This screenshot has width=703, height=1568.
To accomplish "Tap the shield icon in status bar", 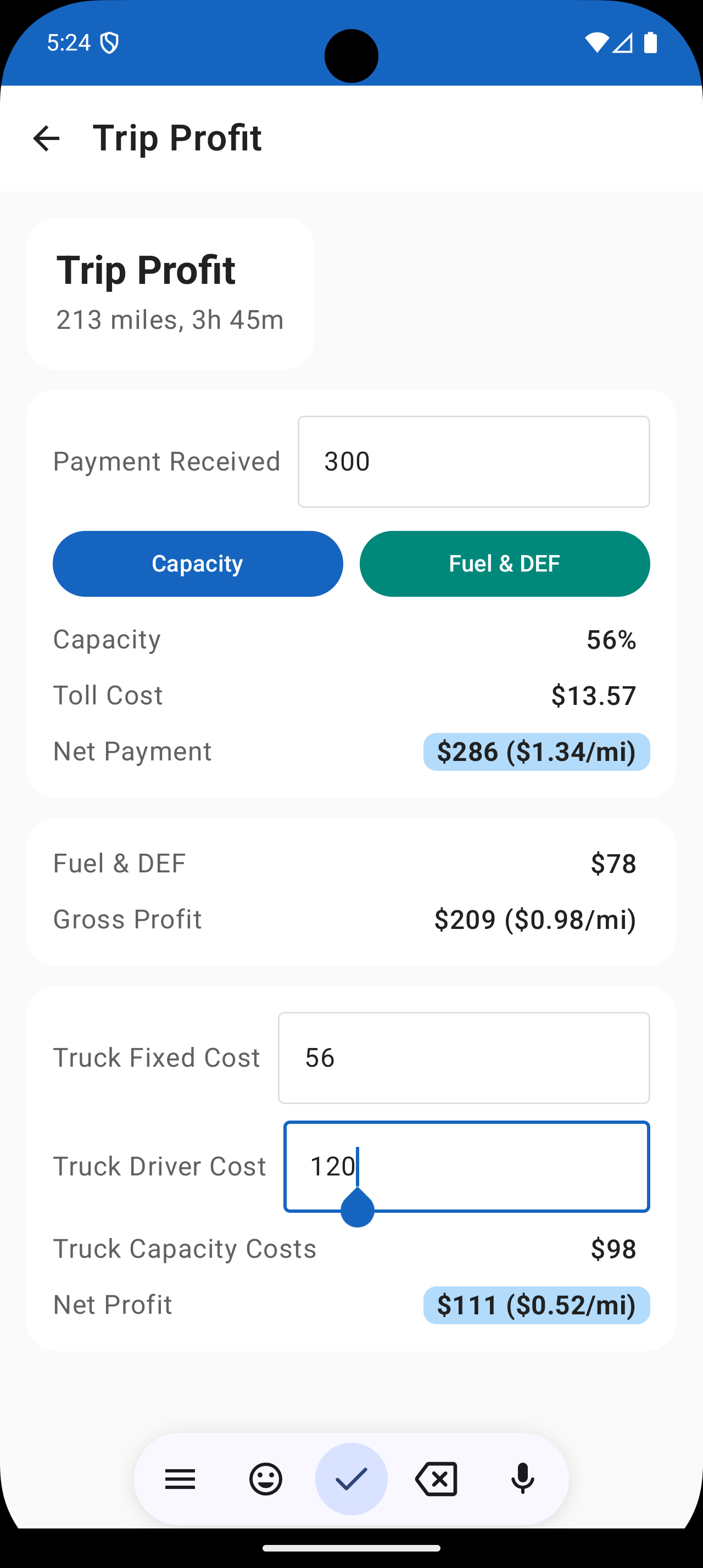I will [x=109, y=43].
